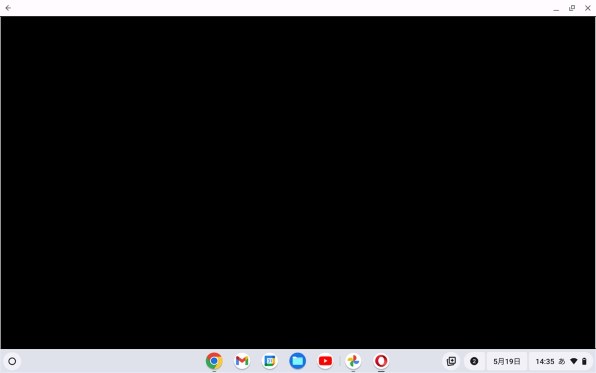Open the holding space tote icon
Screen dimensions: 596x373
pyautogui.click(x=451, y=361)
